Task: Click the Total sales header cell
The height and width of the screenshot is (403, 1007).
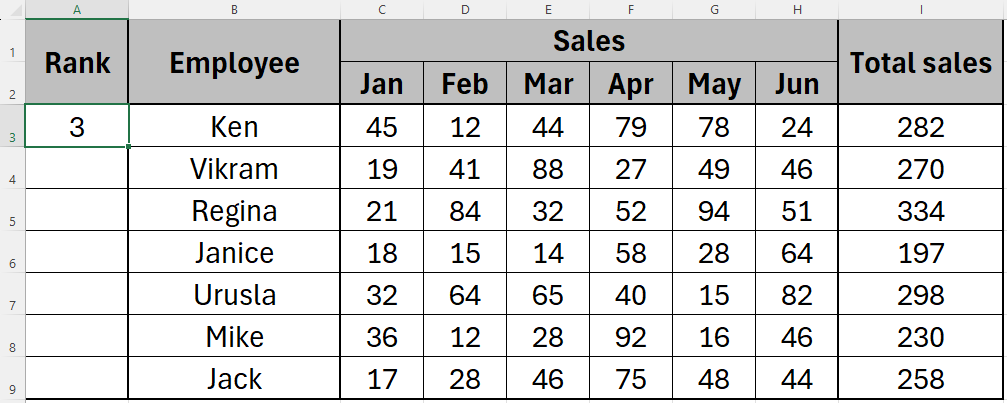Action: 921,62
